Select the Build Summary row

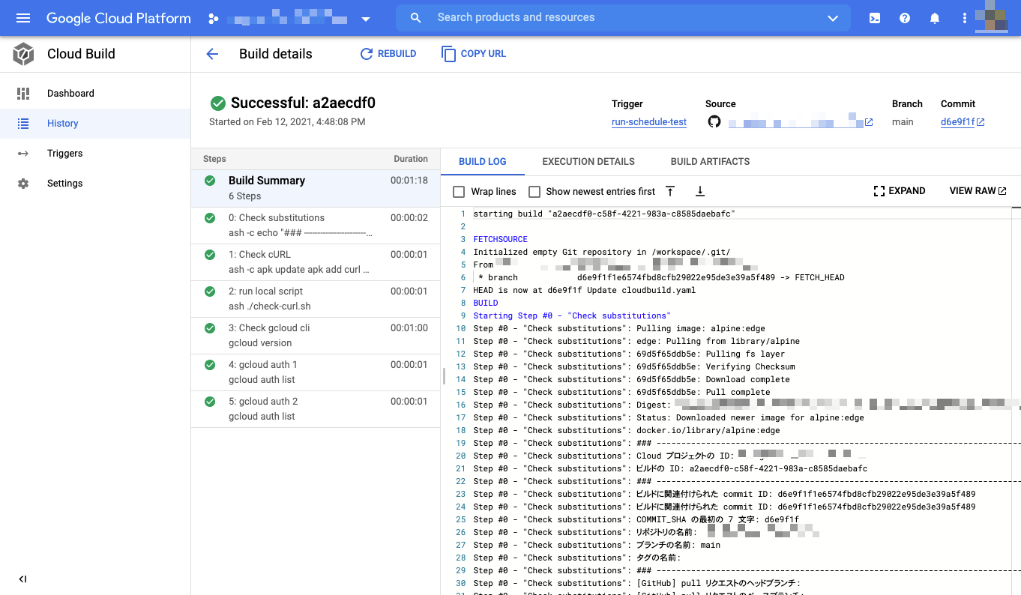(316, 188)
